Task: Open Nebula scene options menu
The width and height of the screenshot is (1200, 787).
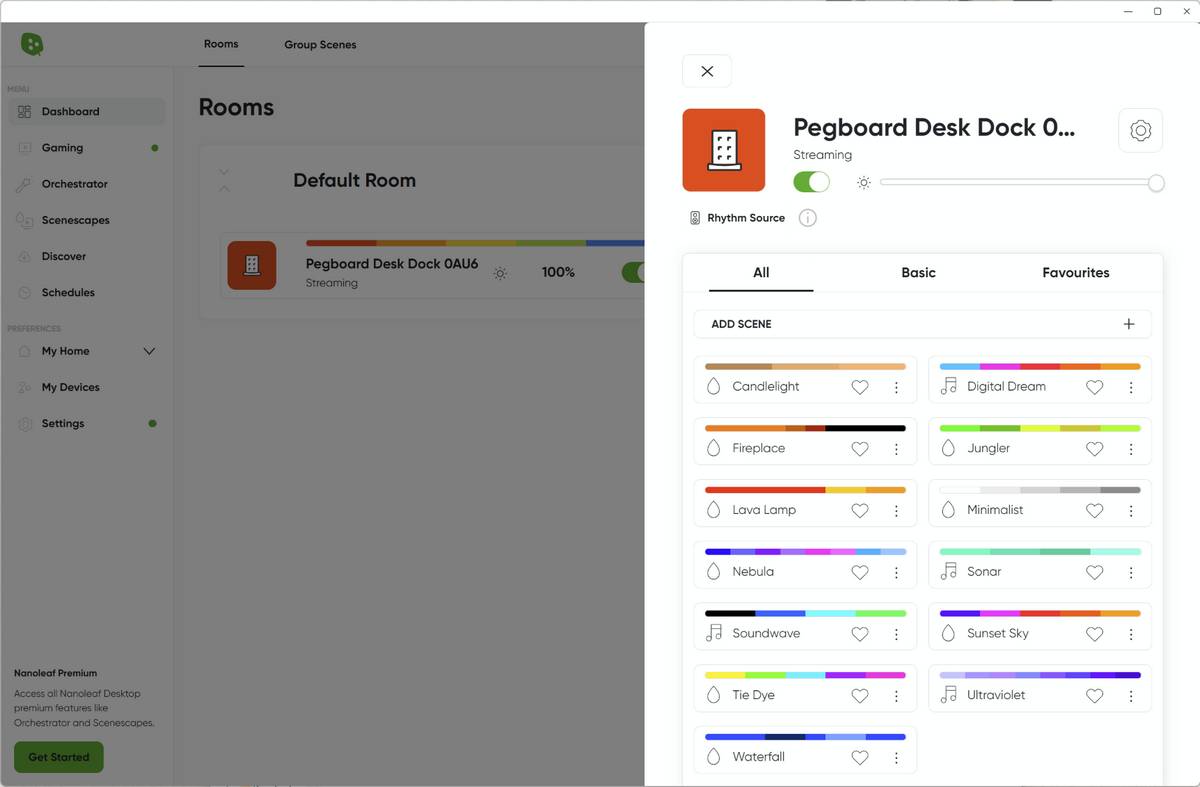Action: [896, 572]
